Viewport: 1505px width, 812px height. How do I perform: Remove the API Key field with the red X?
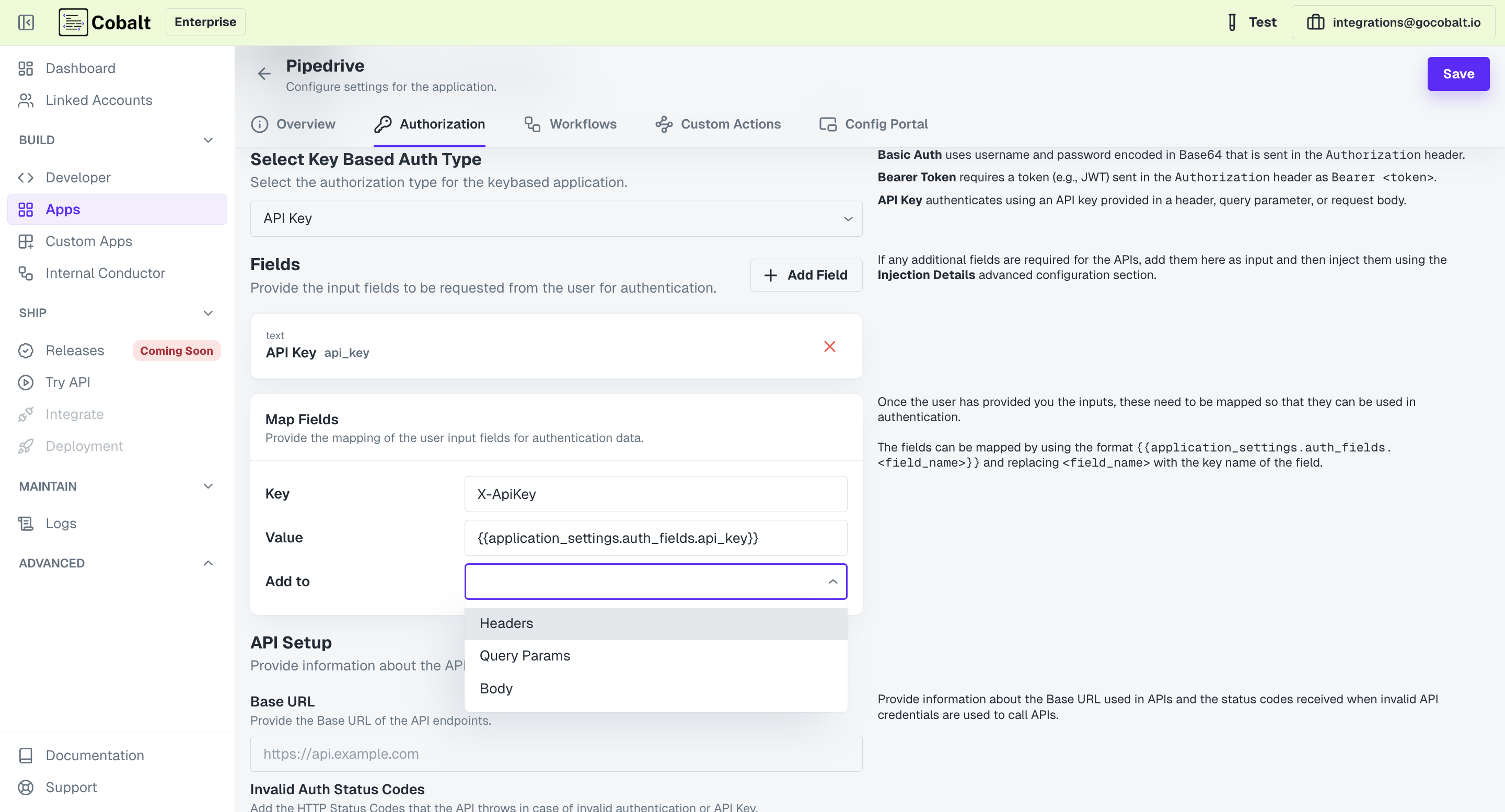(x=830, y=346)
